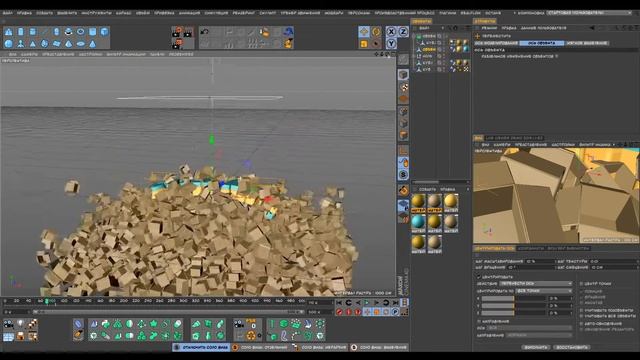The width and height of the screenshot is (640, 360).
Task: Open the Рендеринг menu
Action: [244, 13]
